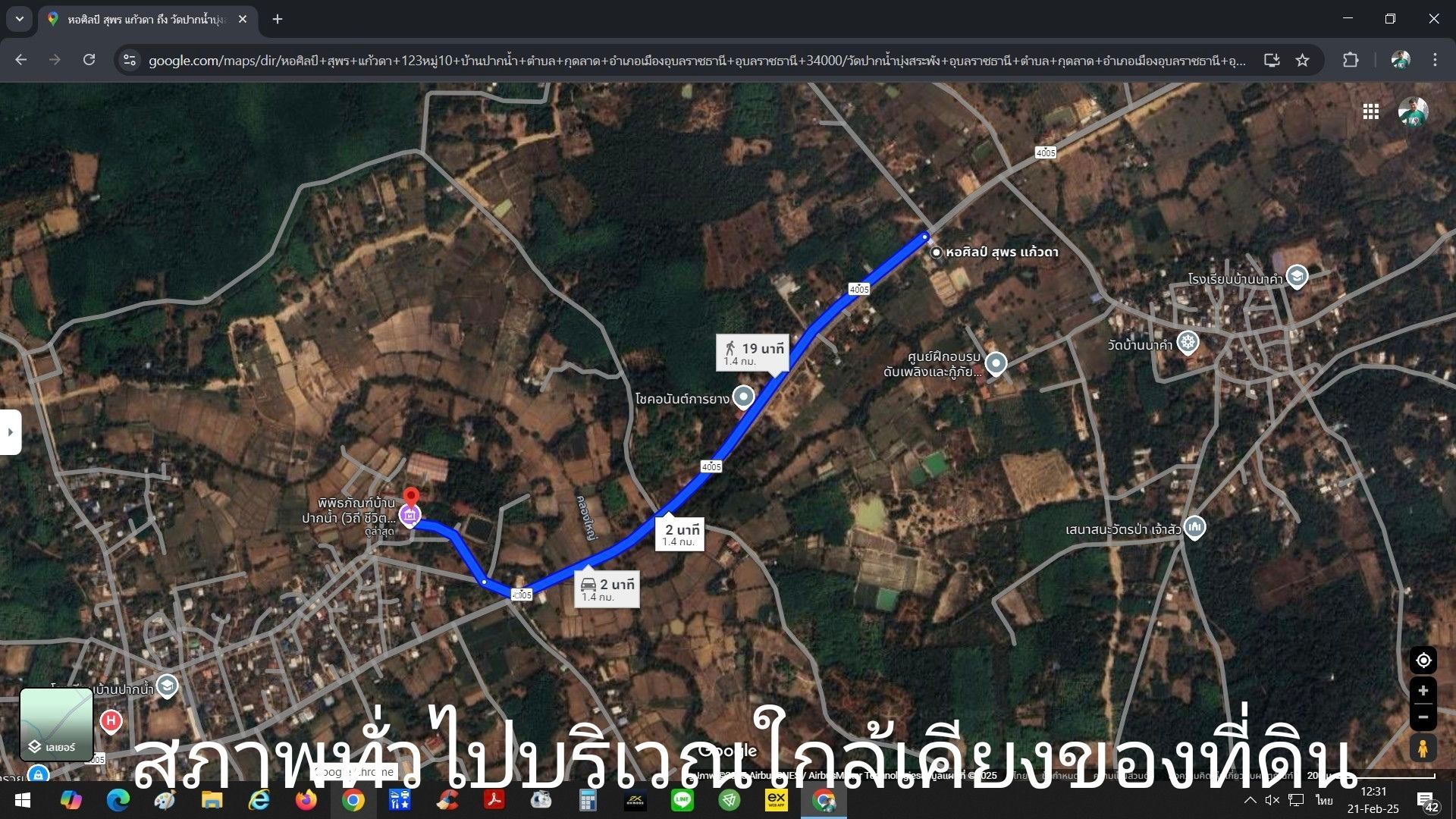Open the hospital H marker
Screen dimensions: 1456x819
point(111,720)
